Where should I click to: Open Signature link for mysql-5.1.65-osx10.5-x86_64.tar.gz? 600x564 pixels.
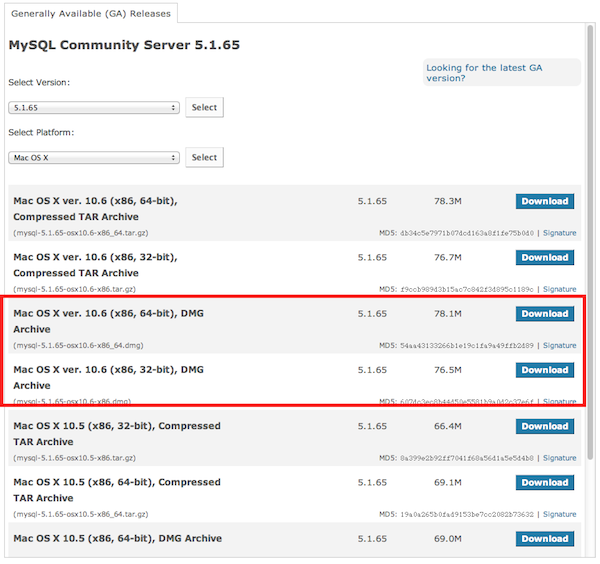point(559,514)
